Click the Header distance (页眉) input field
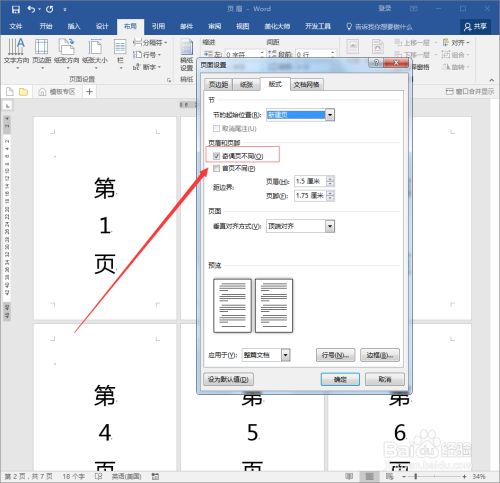This screenshot has width=500, height=483. 310,181
